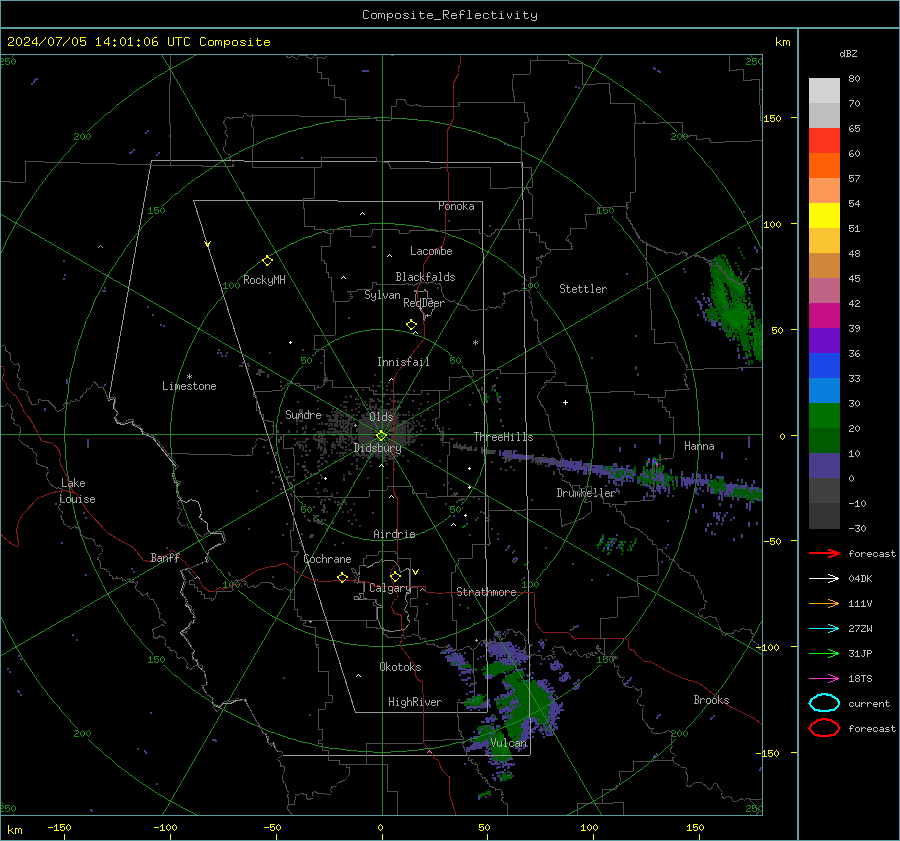Click the Strathmore label
This screenshot has height=841, width=900.
tap(486, 592)
